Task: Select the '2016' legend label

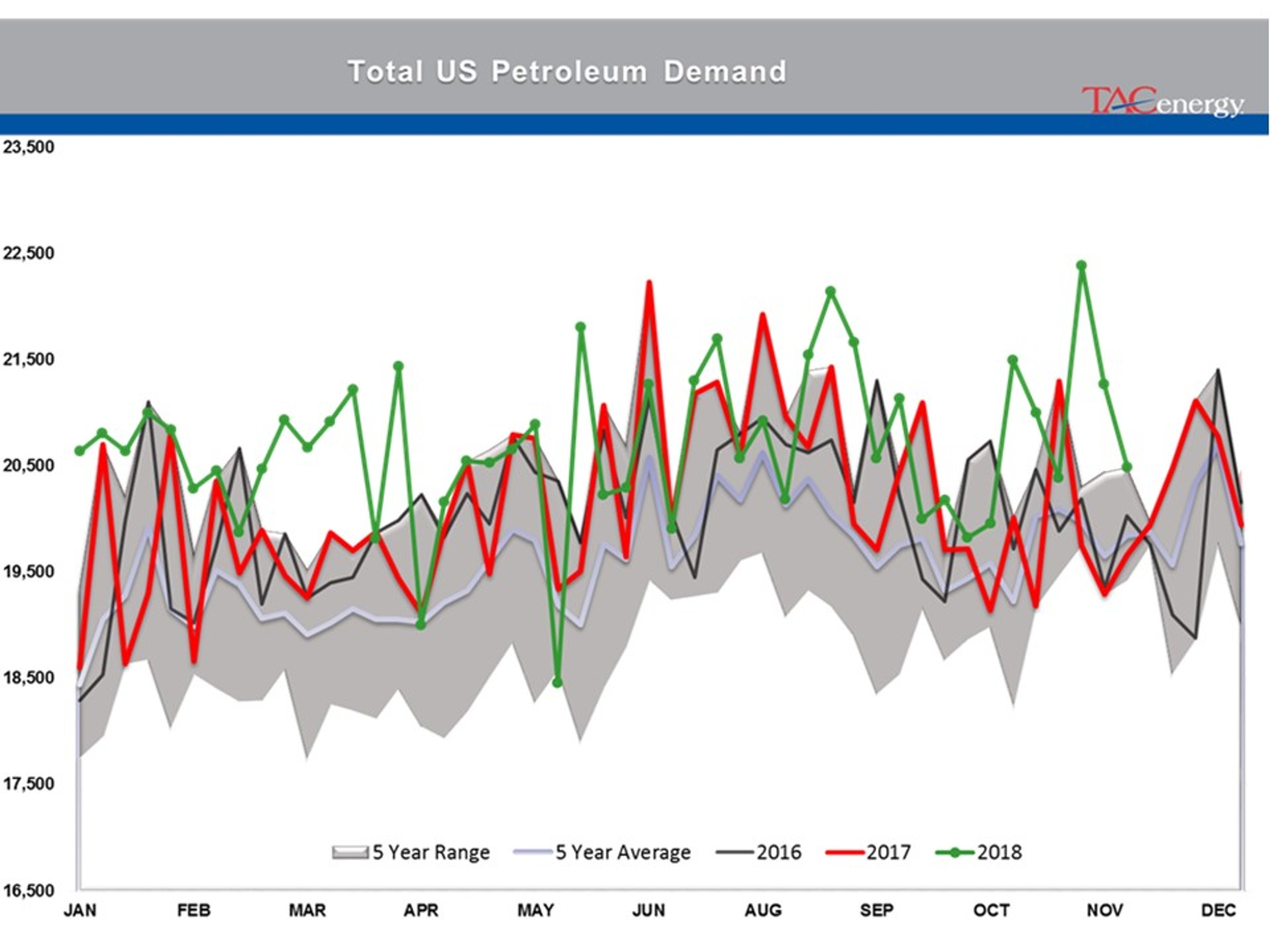Action: [779, 852]
